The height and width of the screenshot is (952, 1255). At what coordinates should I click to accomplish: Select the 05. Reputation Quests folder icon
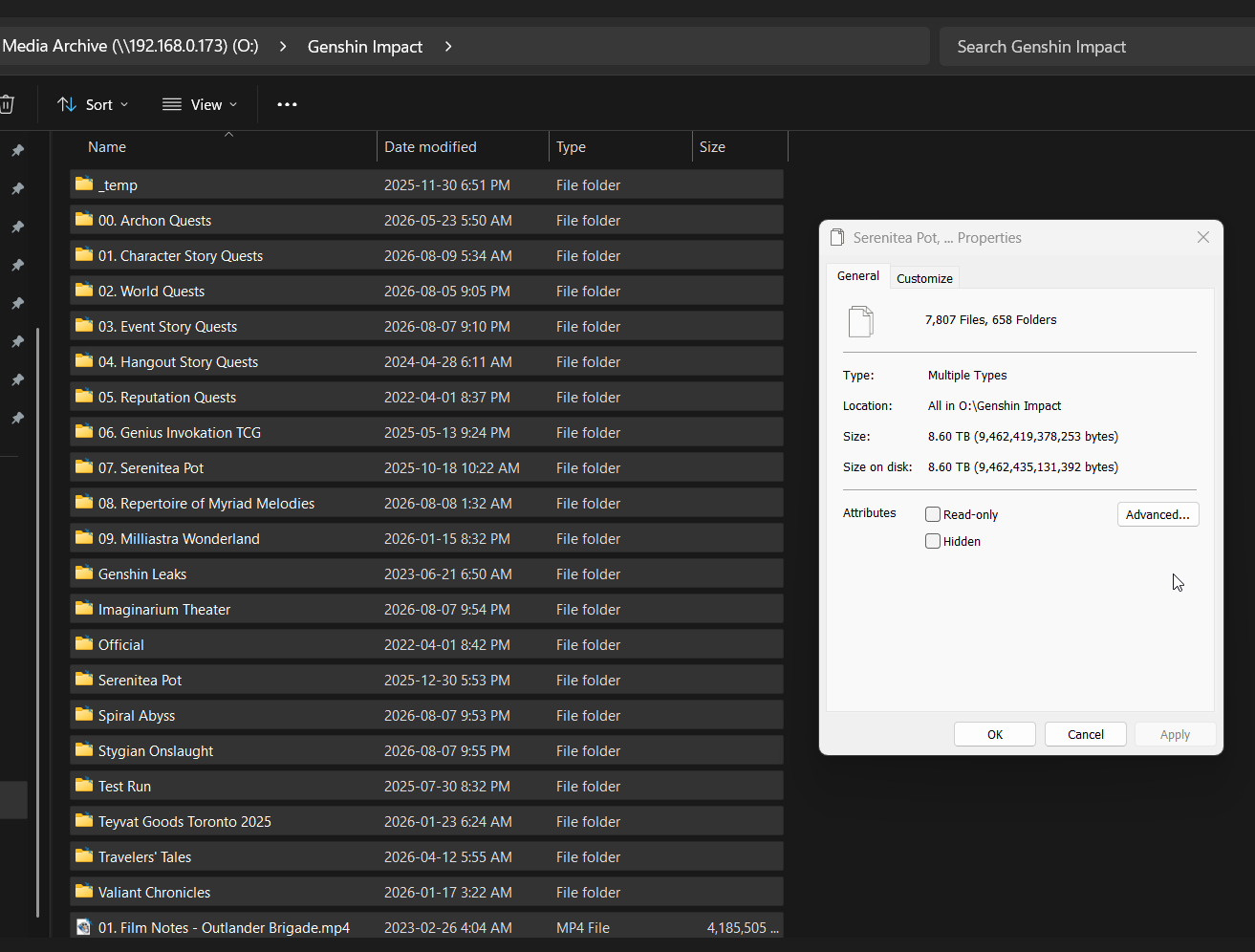tap(84, 396)
